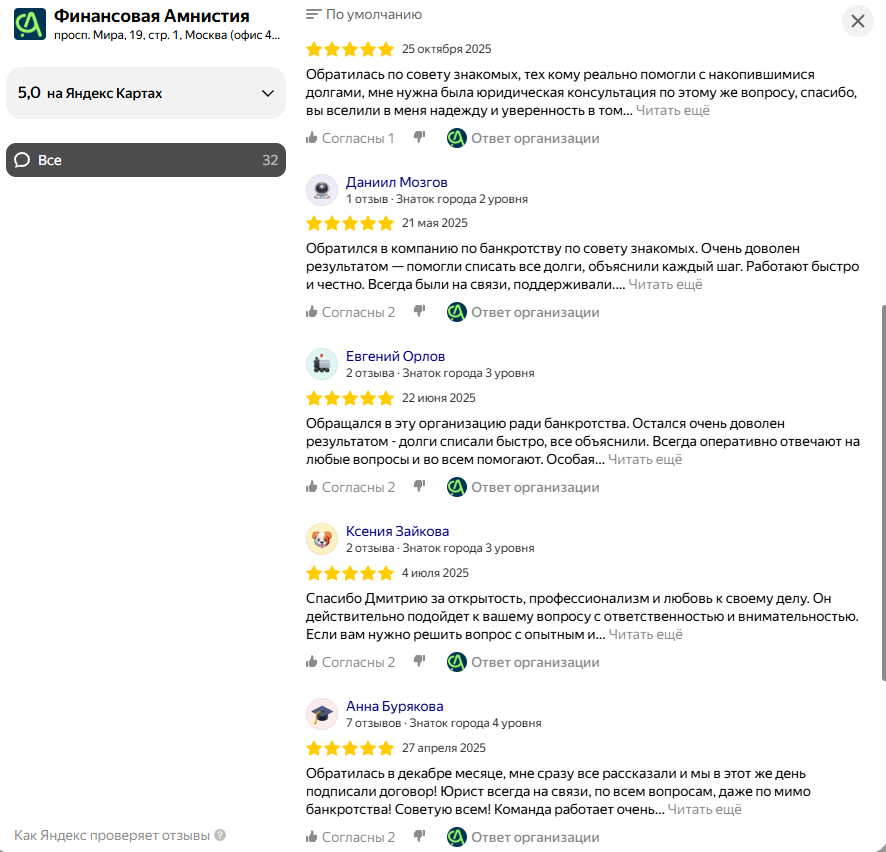
Task: Open Как Яндекс проверяет отзывы link
Action: [x=112, y=835]
